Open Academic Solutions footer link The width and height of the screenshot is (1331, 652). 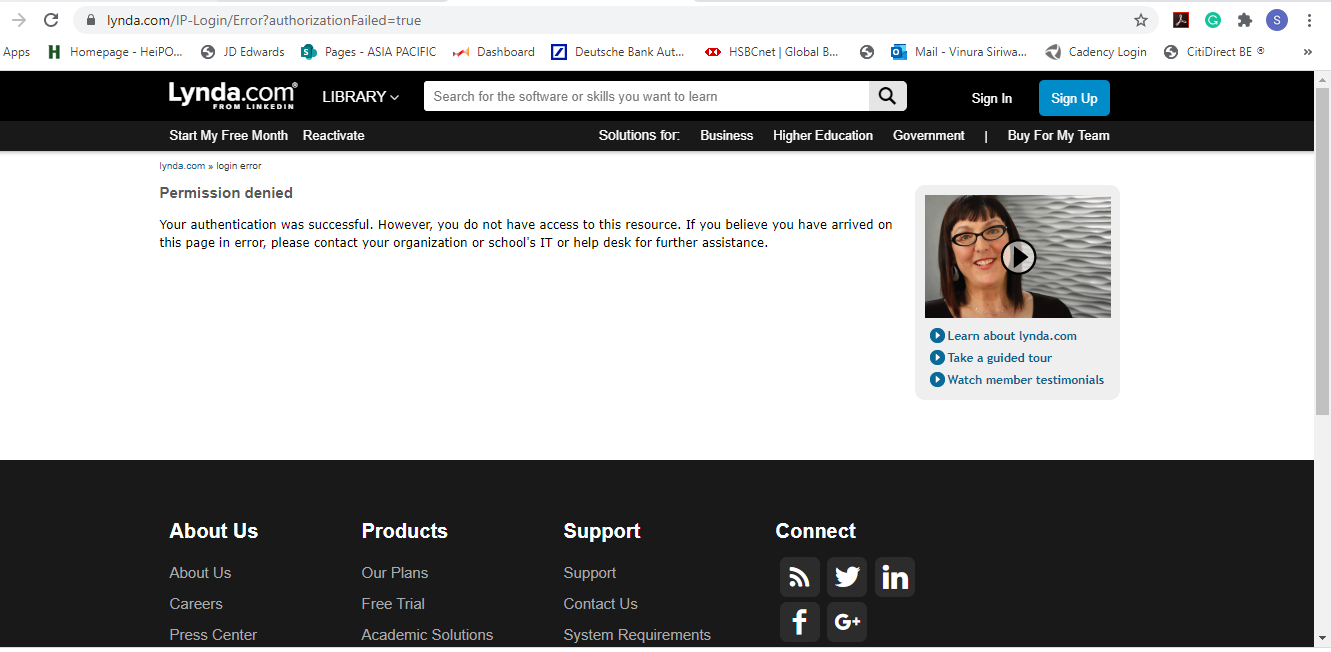(427, 635)
